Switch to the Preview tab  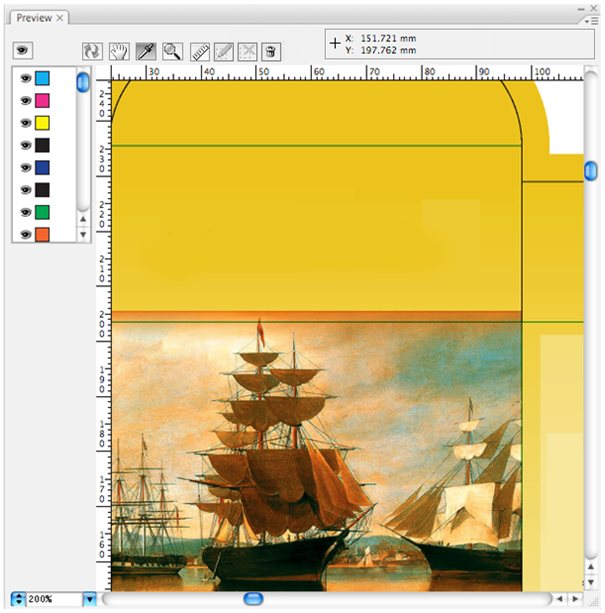pyautogui.click(x=33, y=18)
